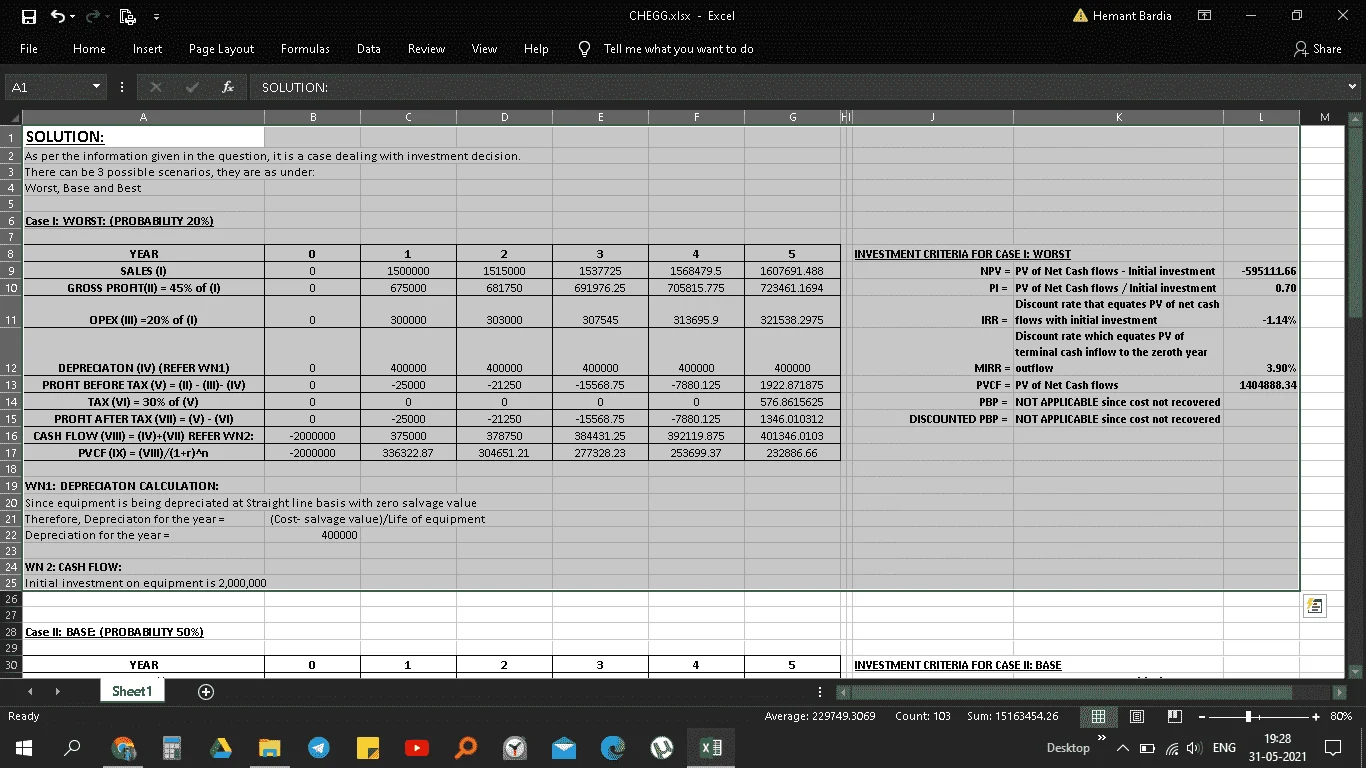Switch to Page Layout view
This screenshot has width=1366, height=768.
[x=1137, y=716]
